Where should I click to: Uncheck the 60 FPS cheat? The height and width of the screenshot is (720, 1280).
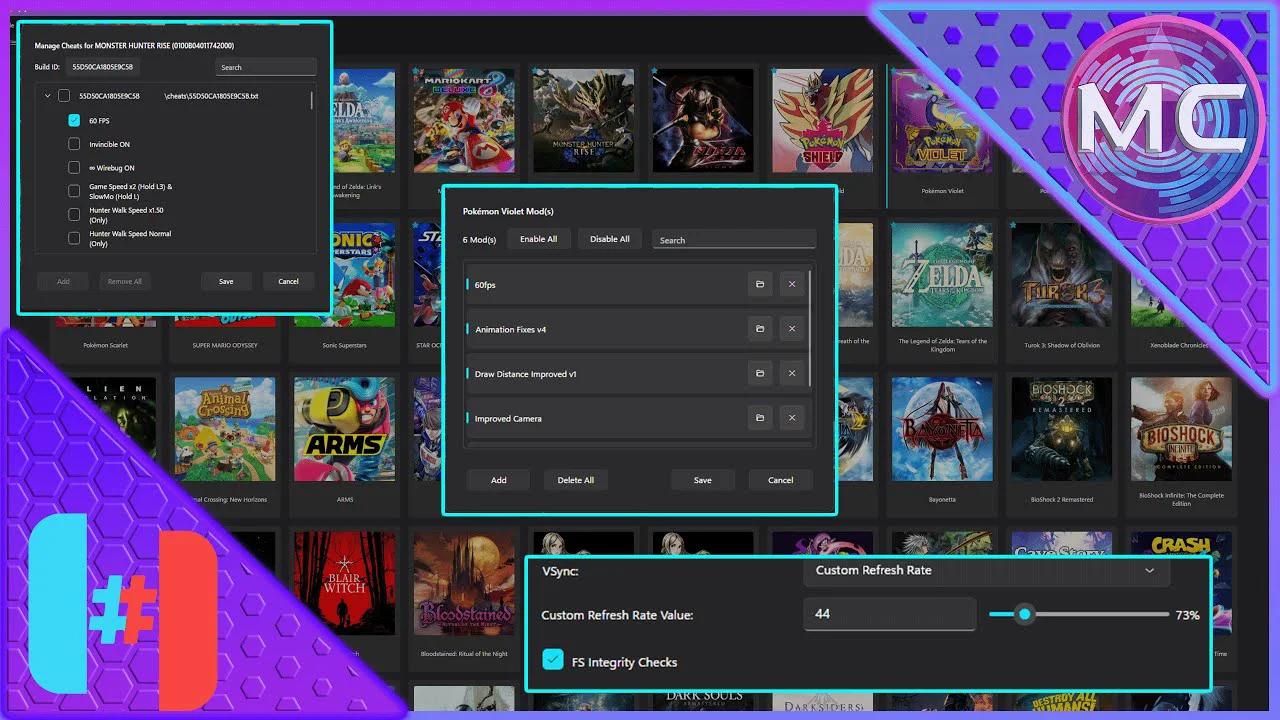click(73, 120)
